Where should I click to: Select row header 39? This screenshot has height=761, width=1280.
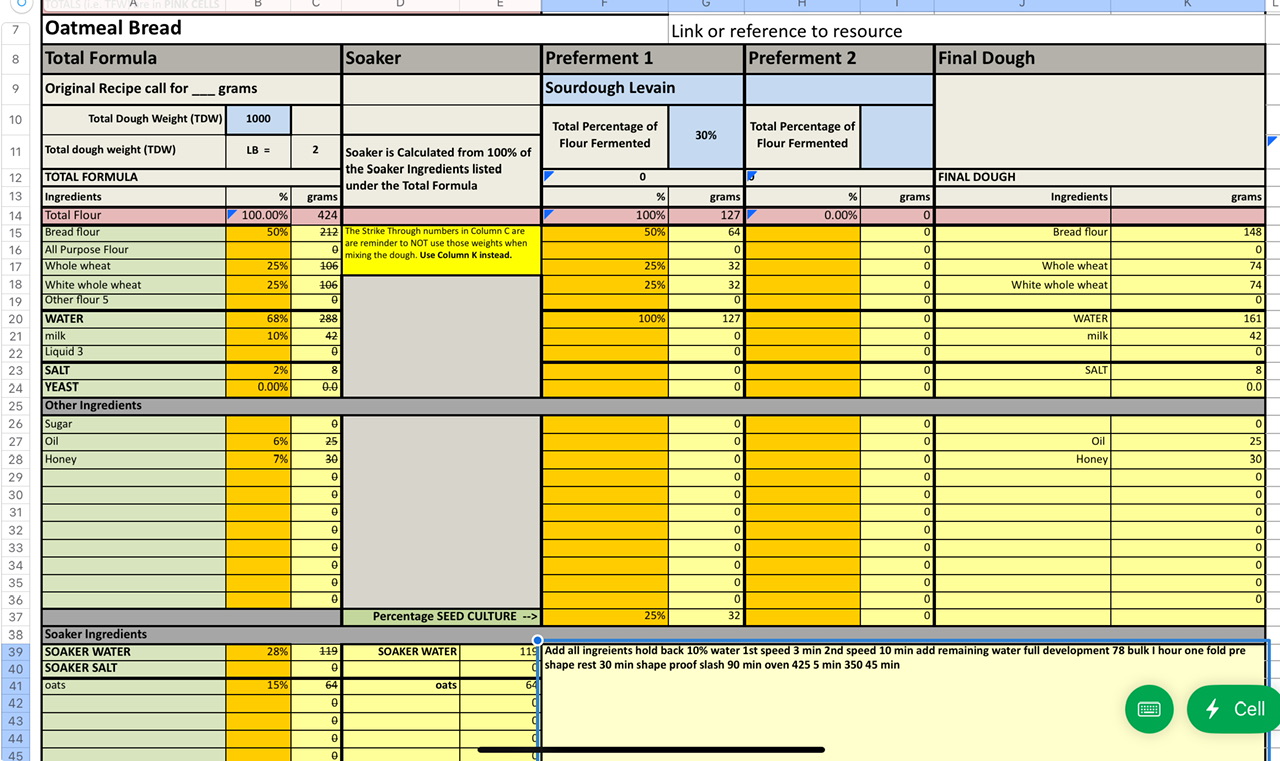pos(15,652)
